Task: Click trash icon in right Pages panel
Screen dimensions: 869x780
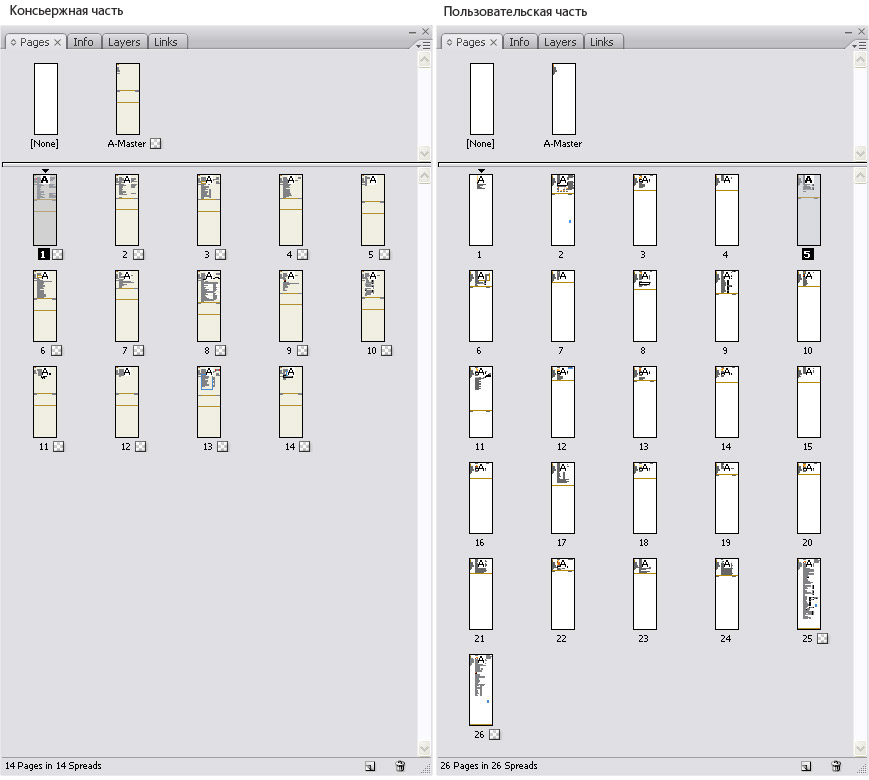Action: click(x=836, y=766)
